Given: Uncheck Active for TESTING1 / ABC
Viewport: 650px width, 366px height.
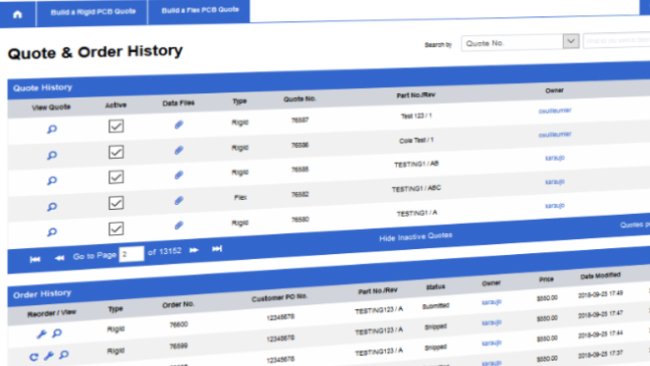Looking at the screenshot, I should [x=116, y=203].
